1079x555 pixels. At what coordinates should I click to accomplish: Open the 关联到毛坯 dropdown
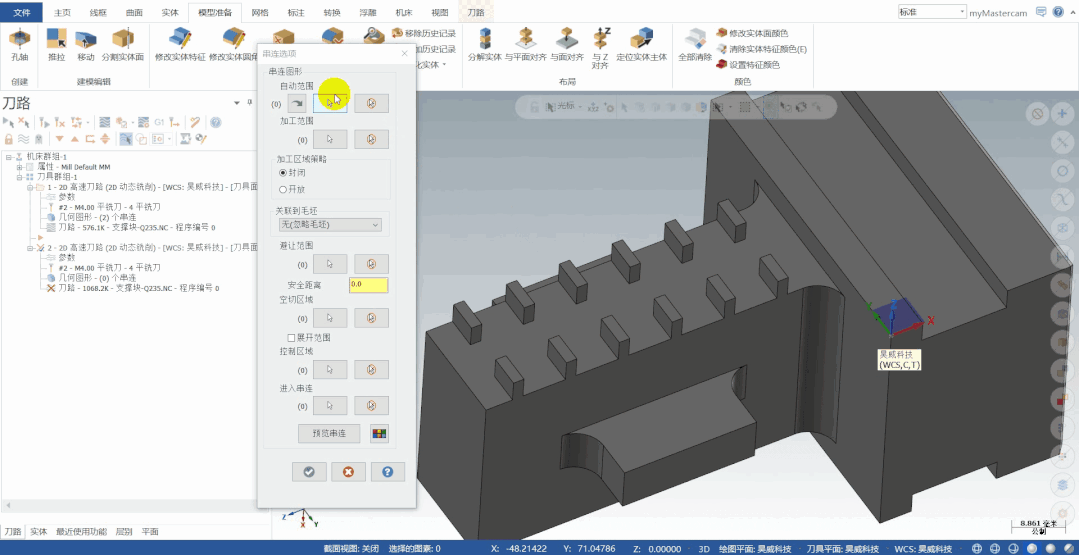click(330, 225)
